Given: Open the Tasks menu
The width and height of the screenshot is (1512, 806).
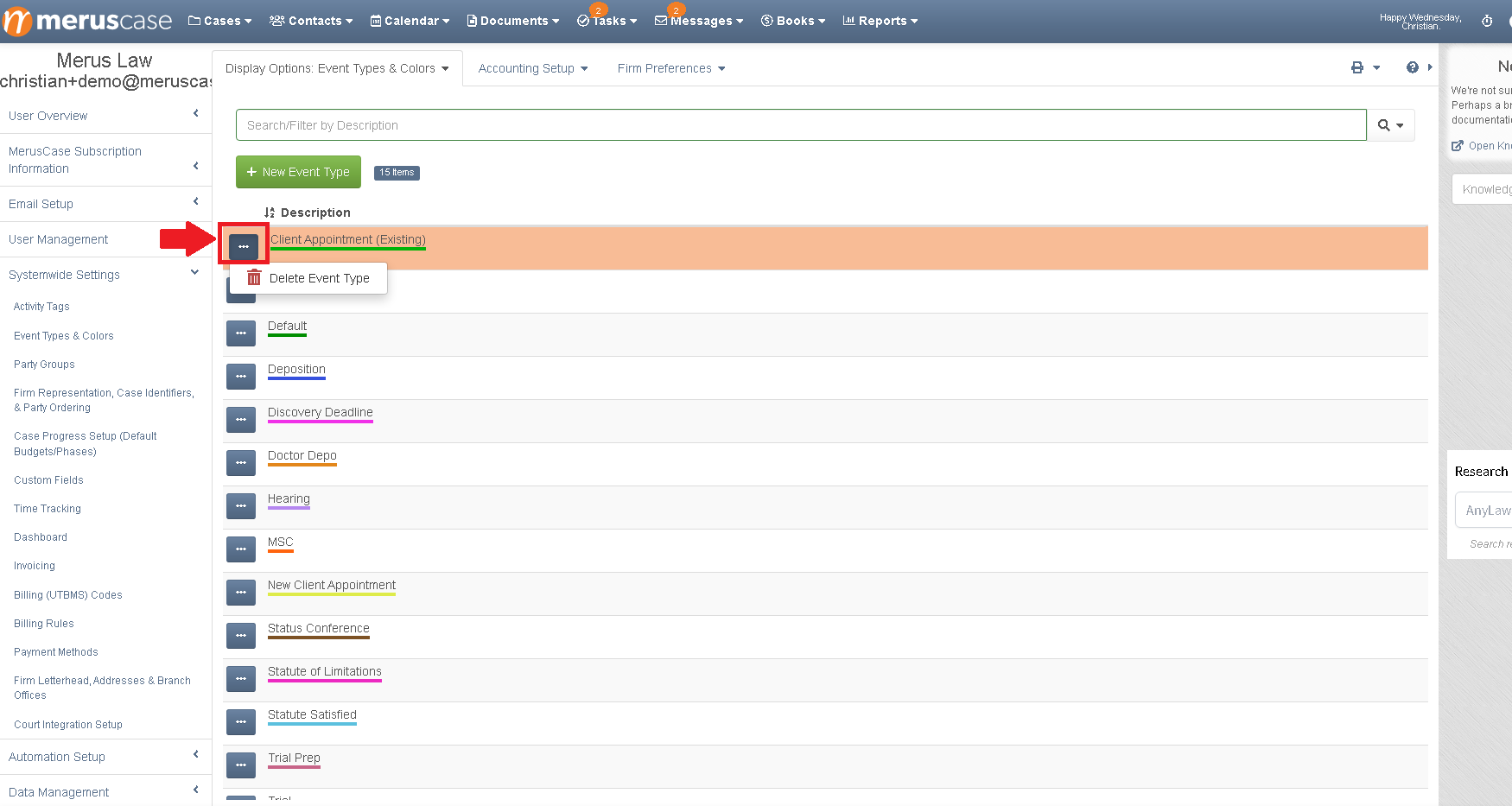Looking at the screenshot, I should click(x=607, y=21).
